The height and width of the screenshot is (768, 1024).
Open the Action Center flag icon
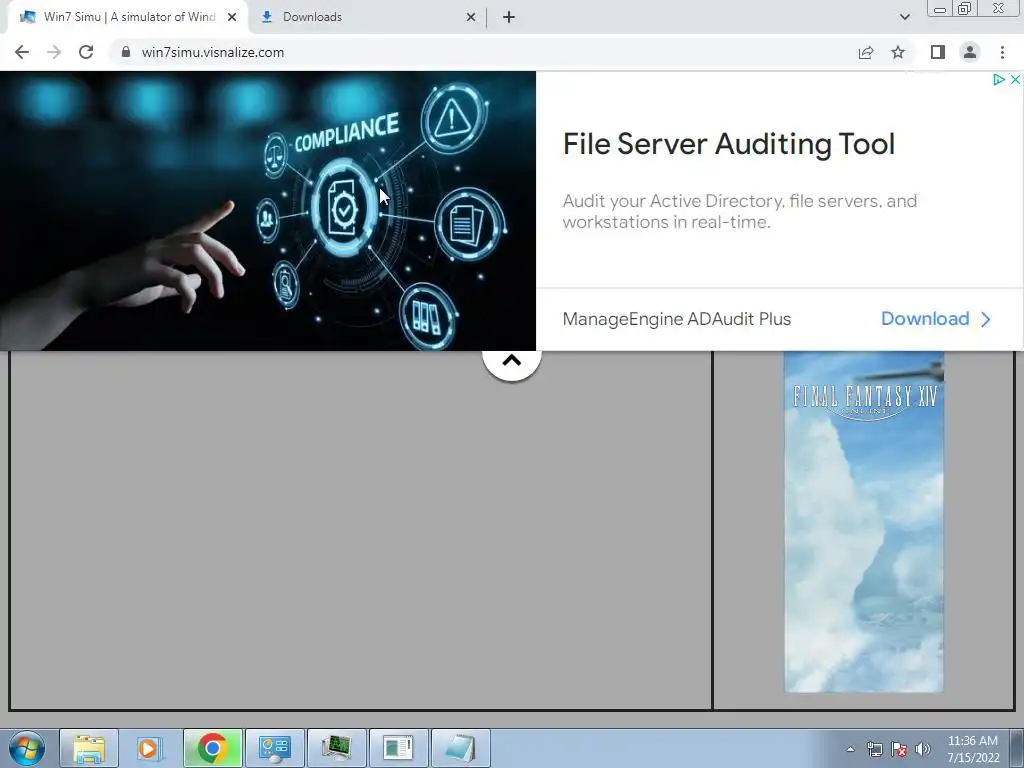[899, 749]
